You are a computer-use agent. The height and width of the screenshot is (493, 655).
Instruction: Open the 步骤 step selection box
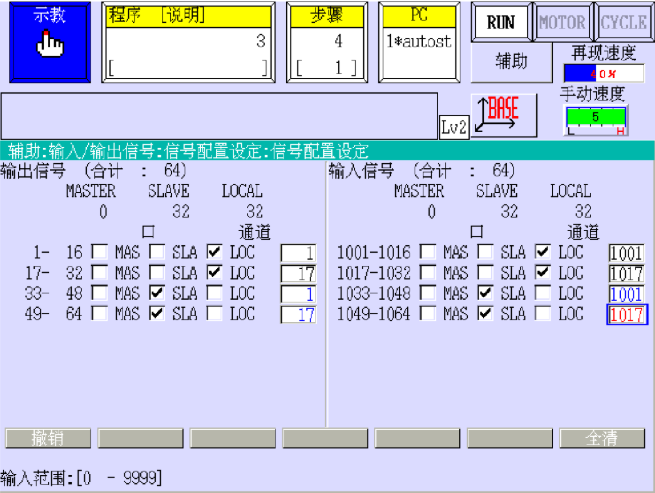[327, 42]
